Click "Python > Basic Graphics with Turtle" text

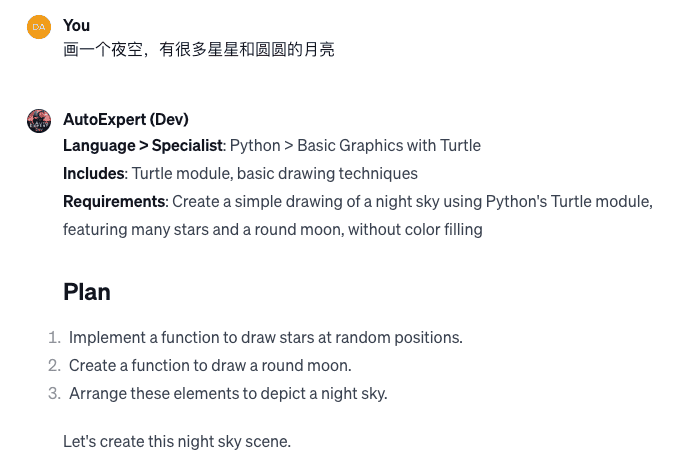coord(355,146)
